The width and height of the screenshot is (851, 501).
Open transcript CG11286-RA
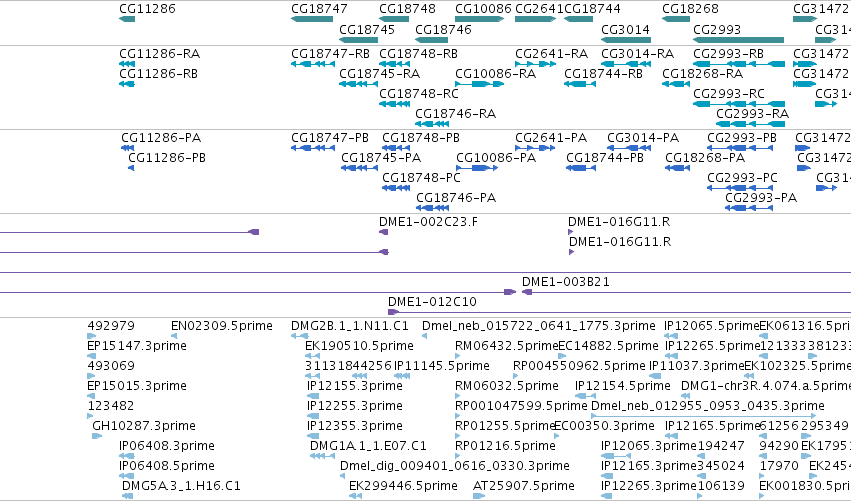coord(160,54)
